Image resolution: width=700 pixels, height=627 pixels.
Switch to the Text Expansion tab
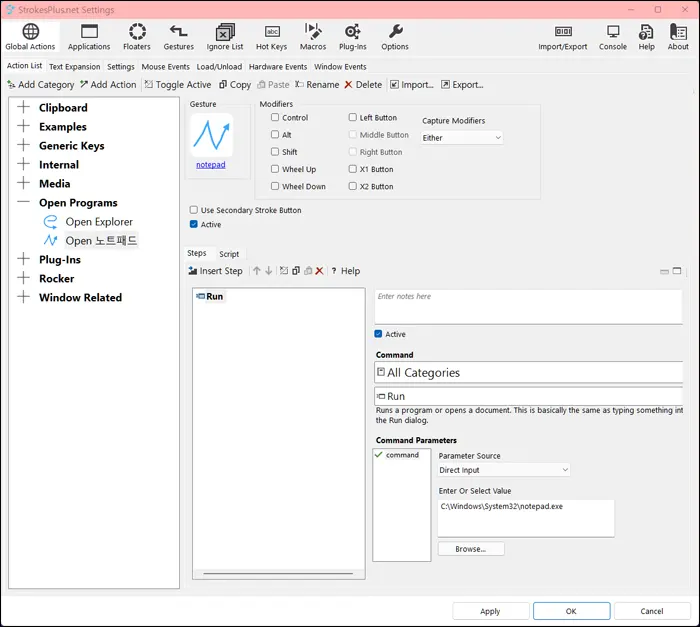pyautogui.click(x=75, y=67)
